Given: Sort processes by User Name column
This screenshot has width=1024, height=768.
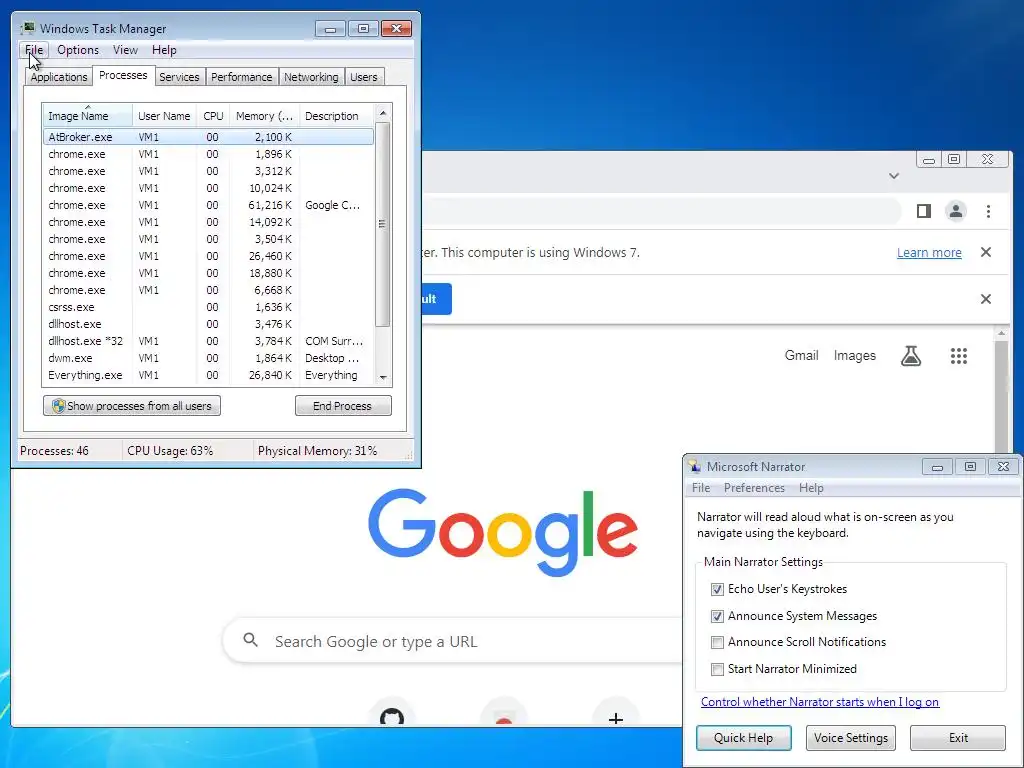Looking at the screenshot, I should click(164, 116).
